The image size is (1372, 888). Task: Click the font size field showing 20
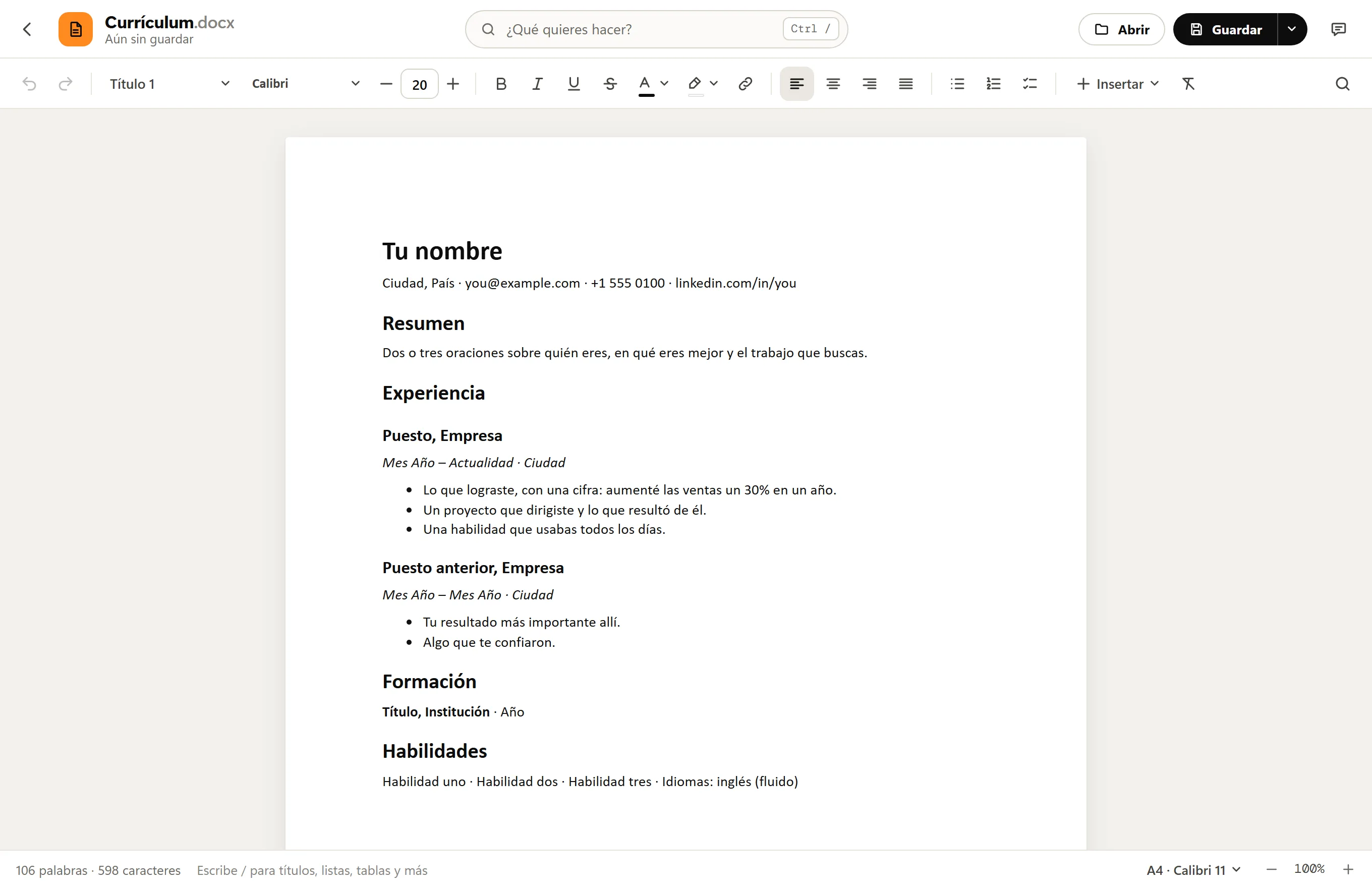pyautogui.click(x=420, y=84)
